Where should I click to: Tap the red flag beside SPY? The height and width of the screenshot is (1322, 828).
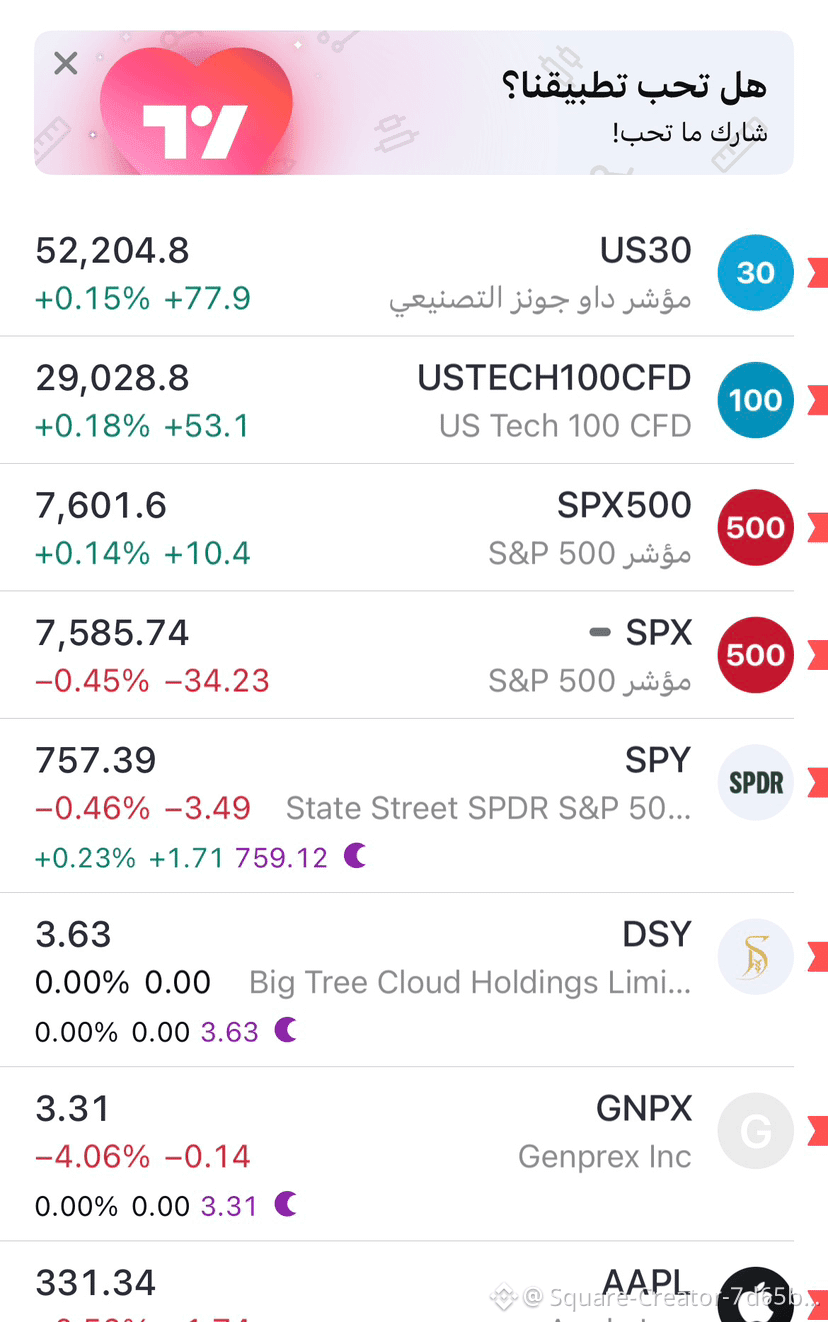(818, 782)
